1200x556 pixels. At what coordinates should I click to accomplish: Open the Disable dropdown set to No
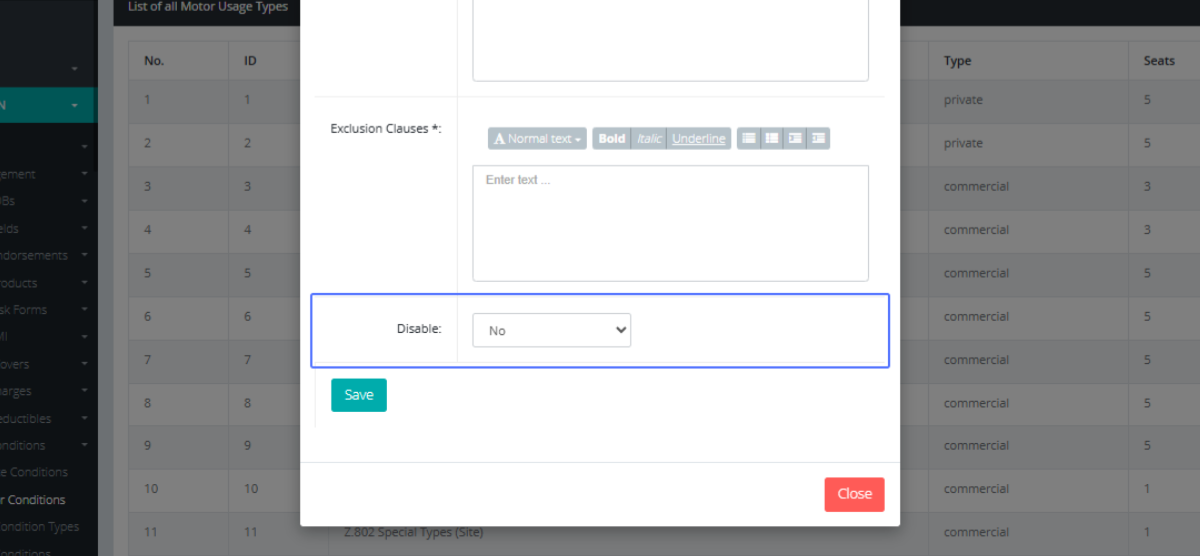[551, 330]
